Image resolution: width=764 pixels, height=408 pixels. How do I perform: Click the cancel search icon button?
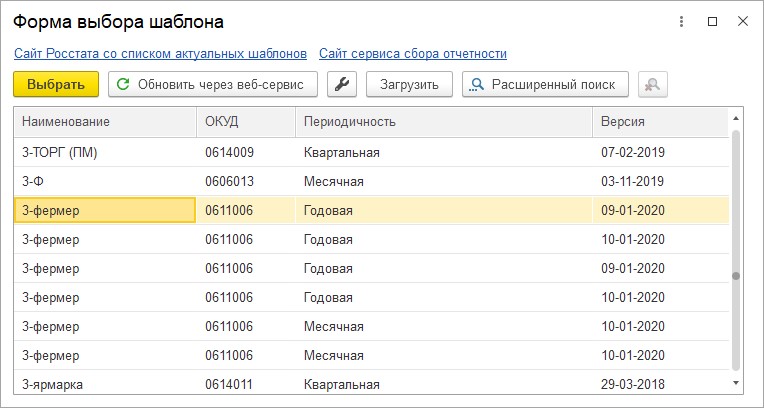[652, 84]
